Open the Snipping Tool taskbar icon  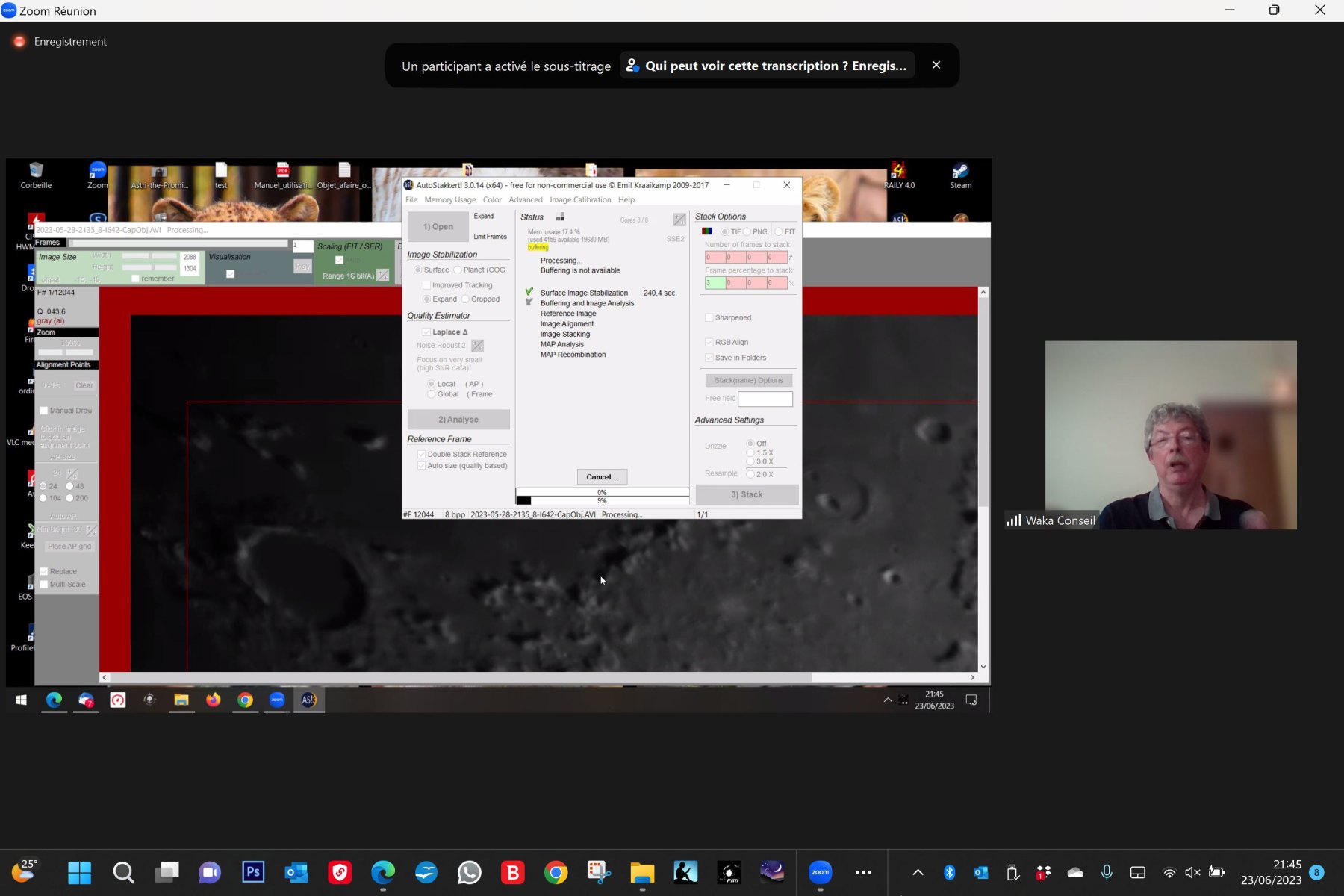(599, 872)
